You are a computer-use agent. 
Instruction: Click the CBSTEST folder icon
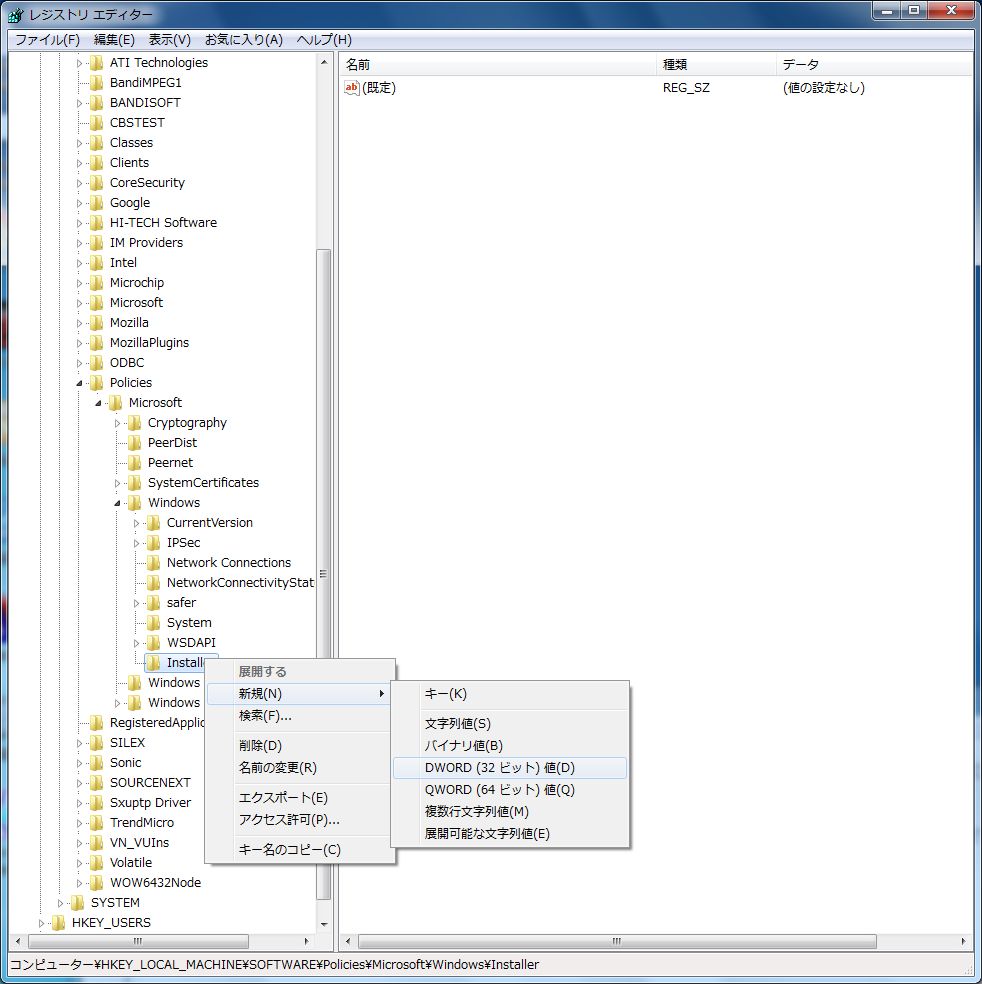[x=97, y=123]
